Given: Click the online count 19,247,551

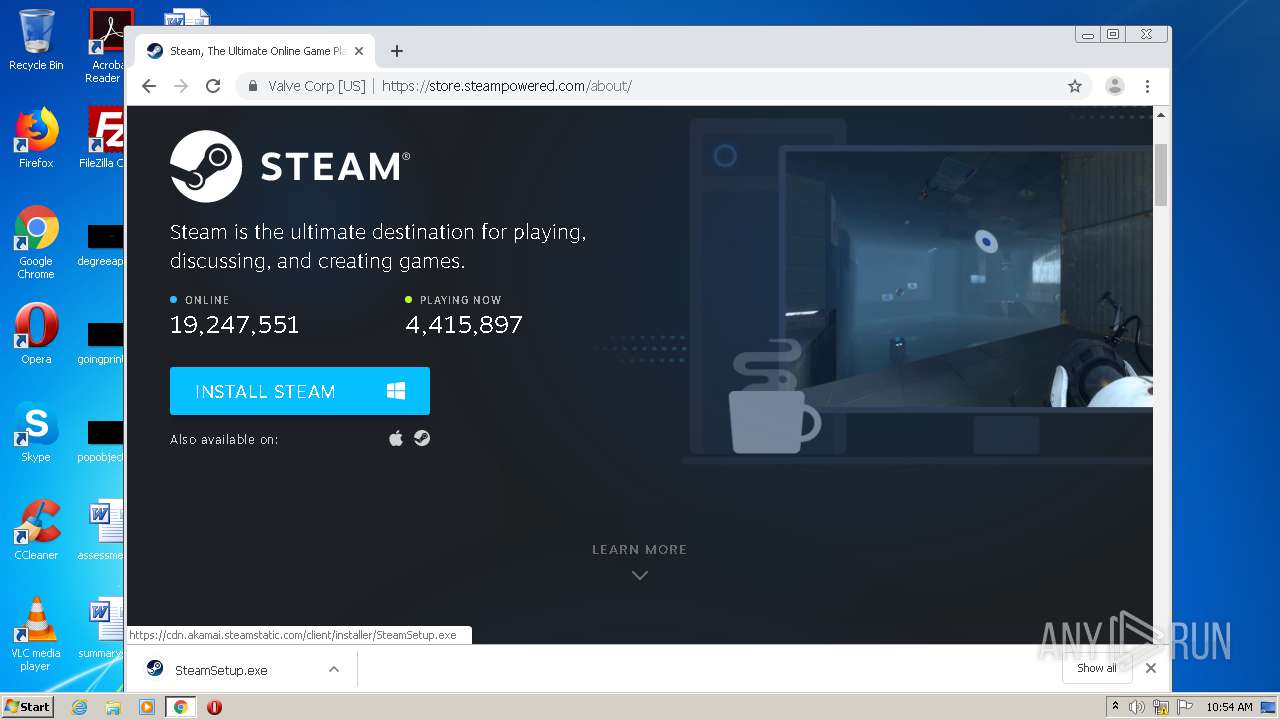Looking at the screenshot, I should tap(235, 325).
